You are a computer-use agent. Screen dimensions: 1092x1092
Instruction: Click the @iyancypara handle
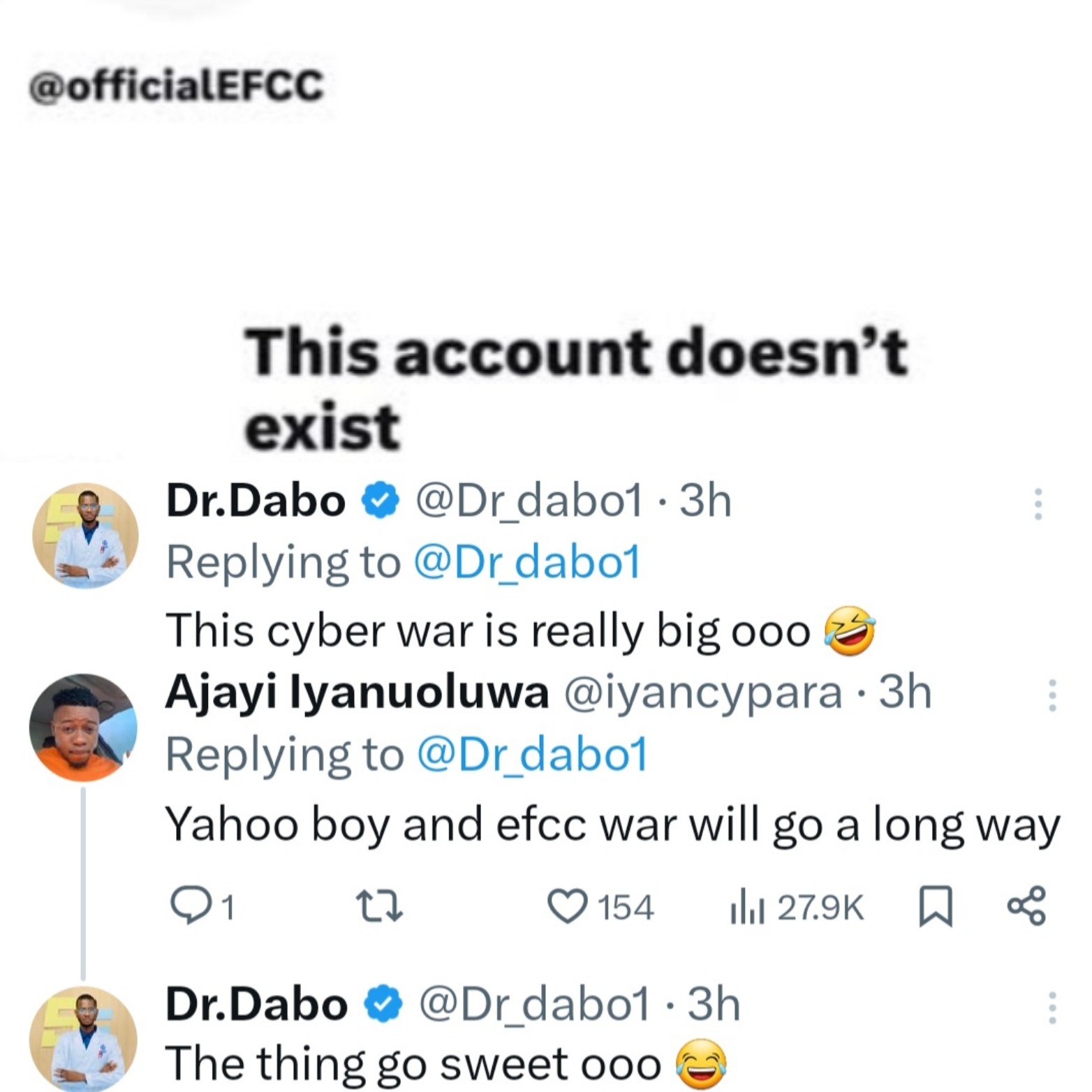(x=702, y=693)
